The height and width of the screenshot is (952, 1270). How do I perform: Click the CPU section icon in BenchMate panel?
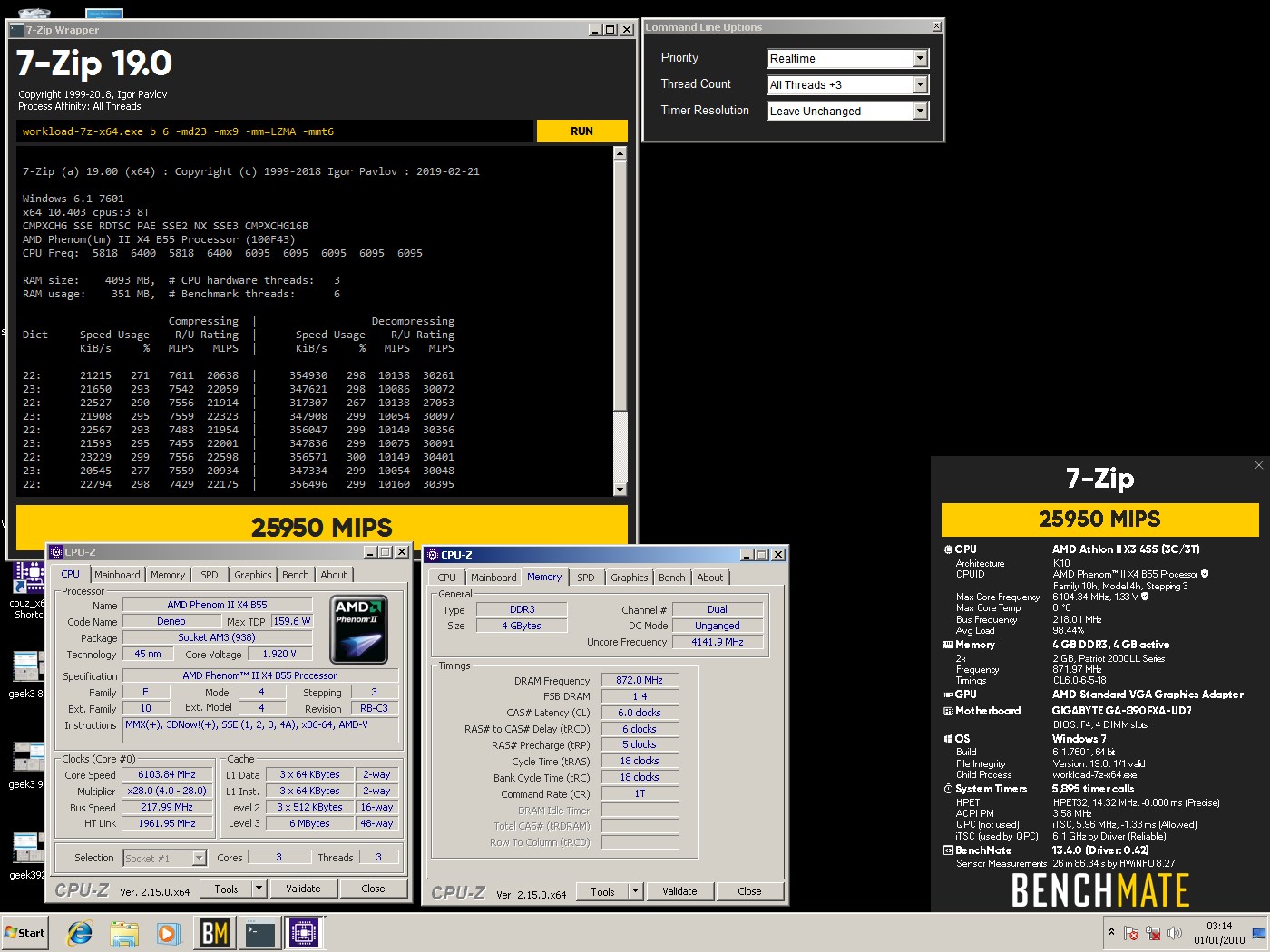[x=948, y=549]
